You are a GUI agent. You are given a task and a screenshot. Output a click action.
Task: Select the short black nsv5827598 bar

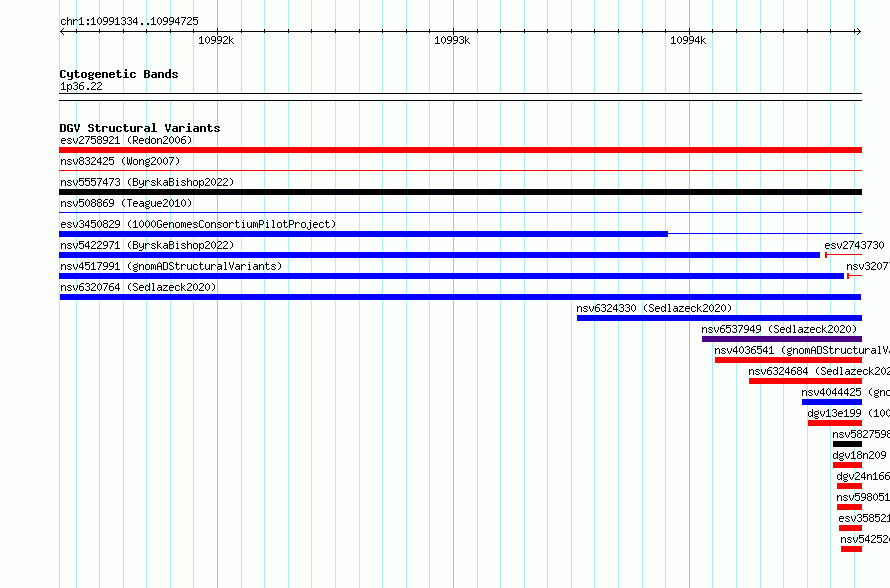coord(847,444)
